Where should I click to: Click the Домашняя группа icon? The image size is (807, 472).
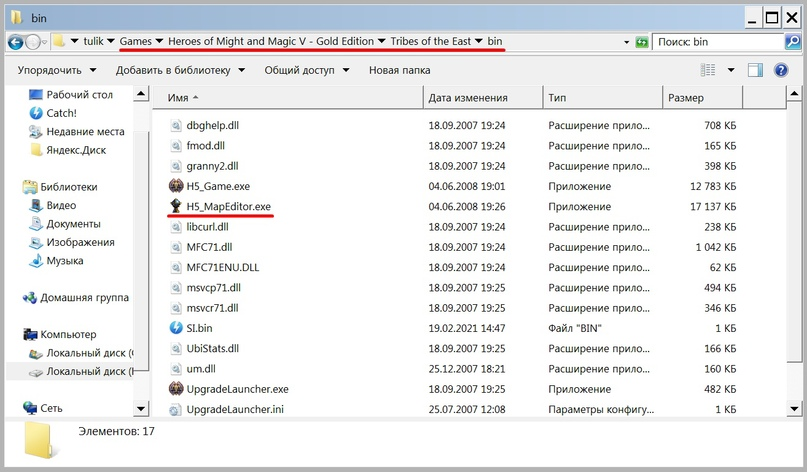(30, 298)
